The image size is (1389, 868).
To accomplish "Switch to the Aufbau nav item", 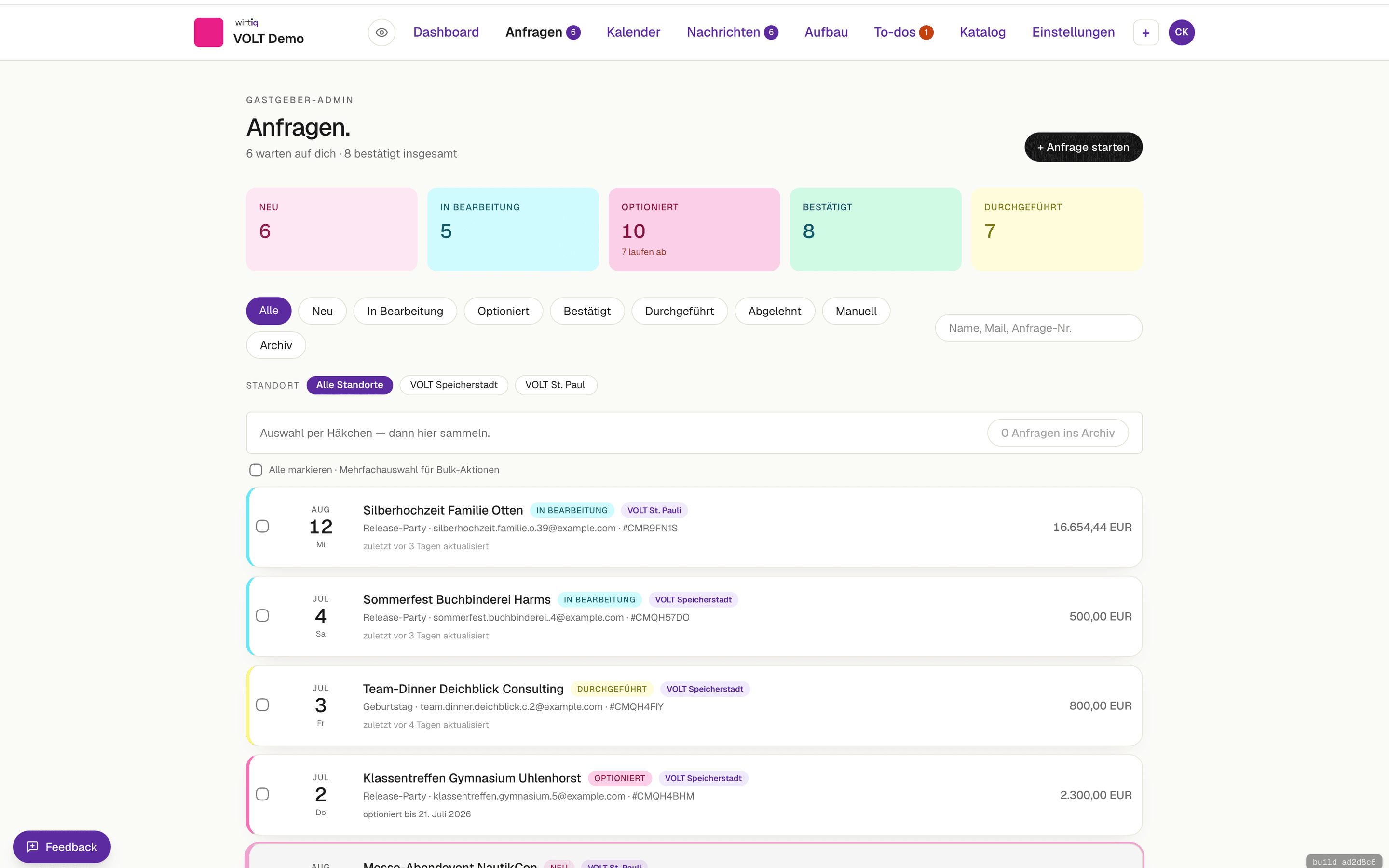I will point(826,32).
